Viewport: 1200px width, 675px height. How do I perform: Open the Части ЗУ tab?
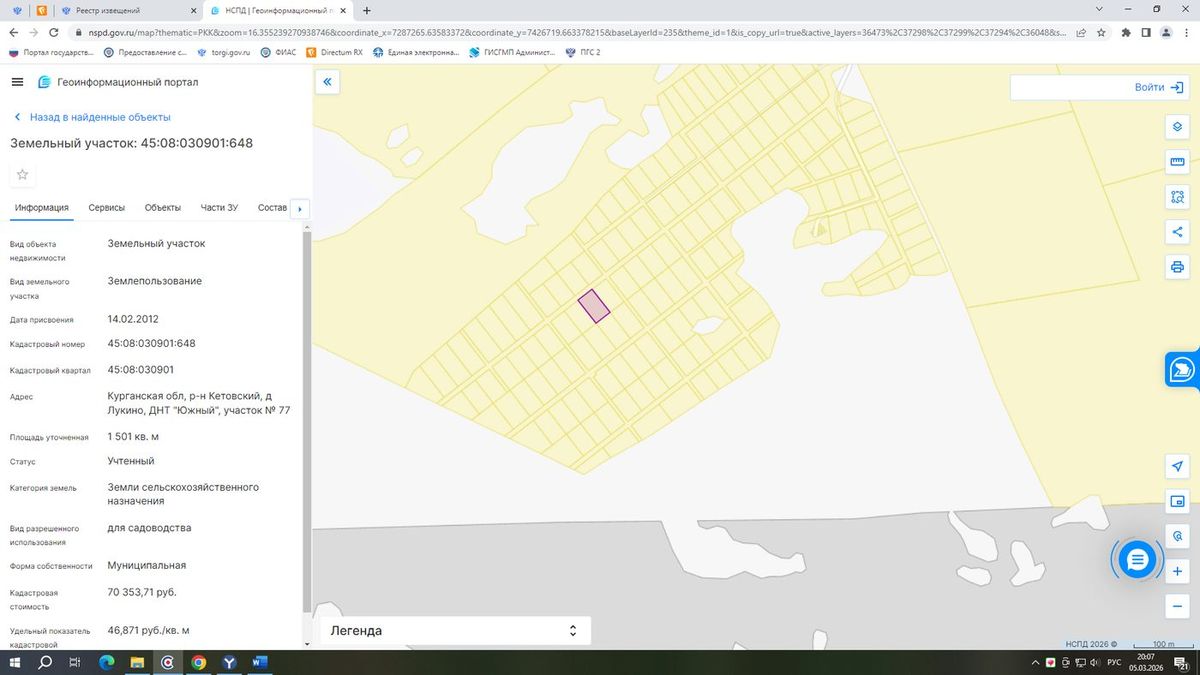[x=219, y=208]
